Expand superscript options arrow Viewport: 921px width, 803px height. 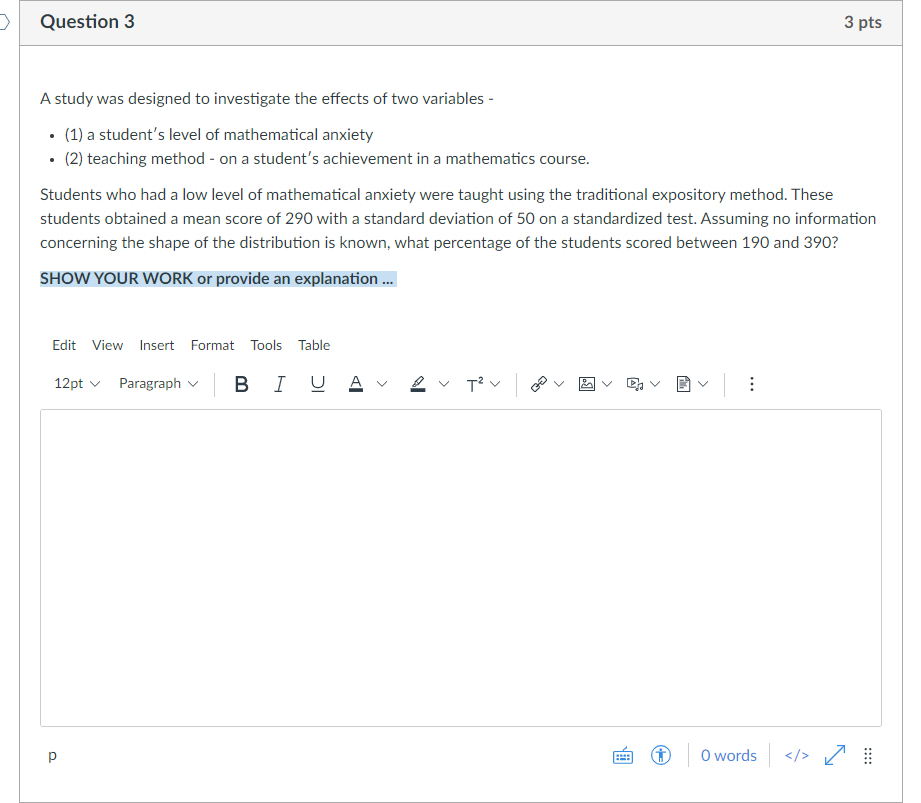(x=495, y=384)
